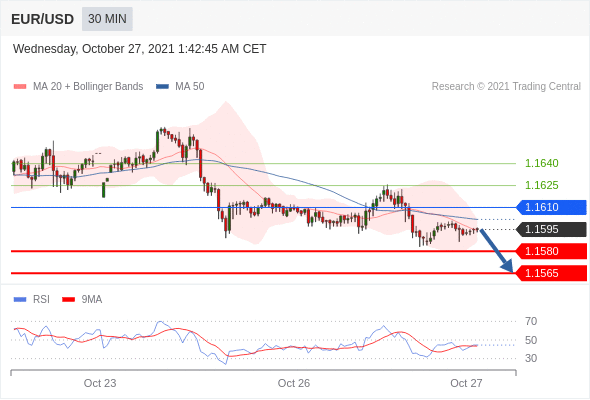Viewport: 590px width, 400px height.
Task: Select the blue 1.1610 pivot price tag
Action: coord(551,207)
